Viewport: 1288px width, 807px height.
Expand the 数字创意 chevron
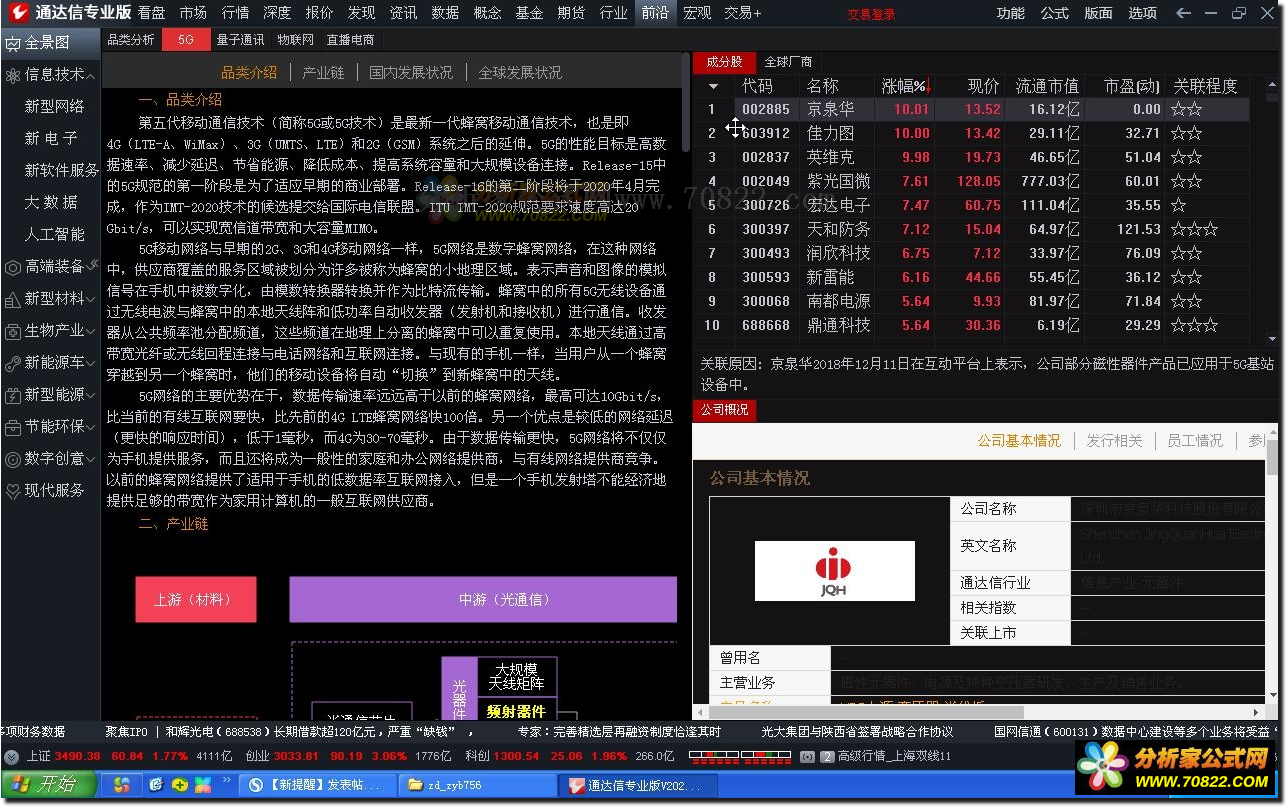click(91, 460)
